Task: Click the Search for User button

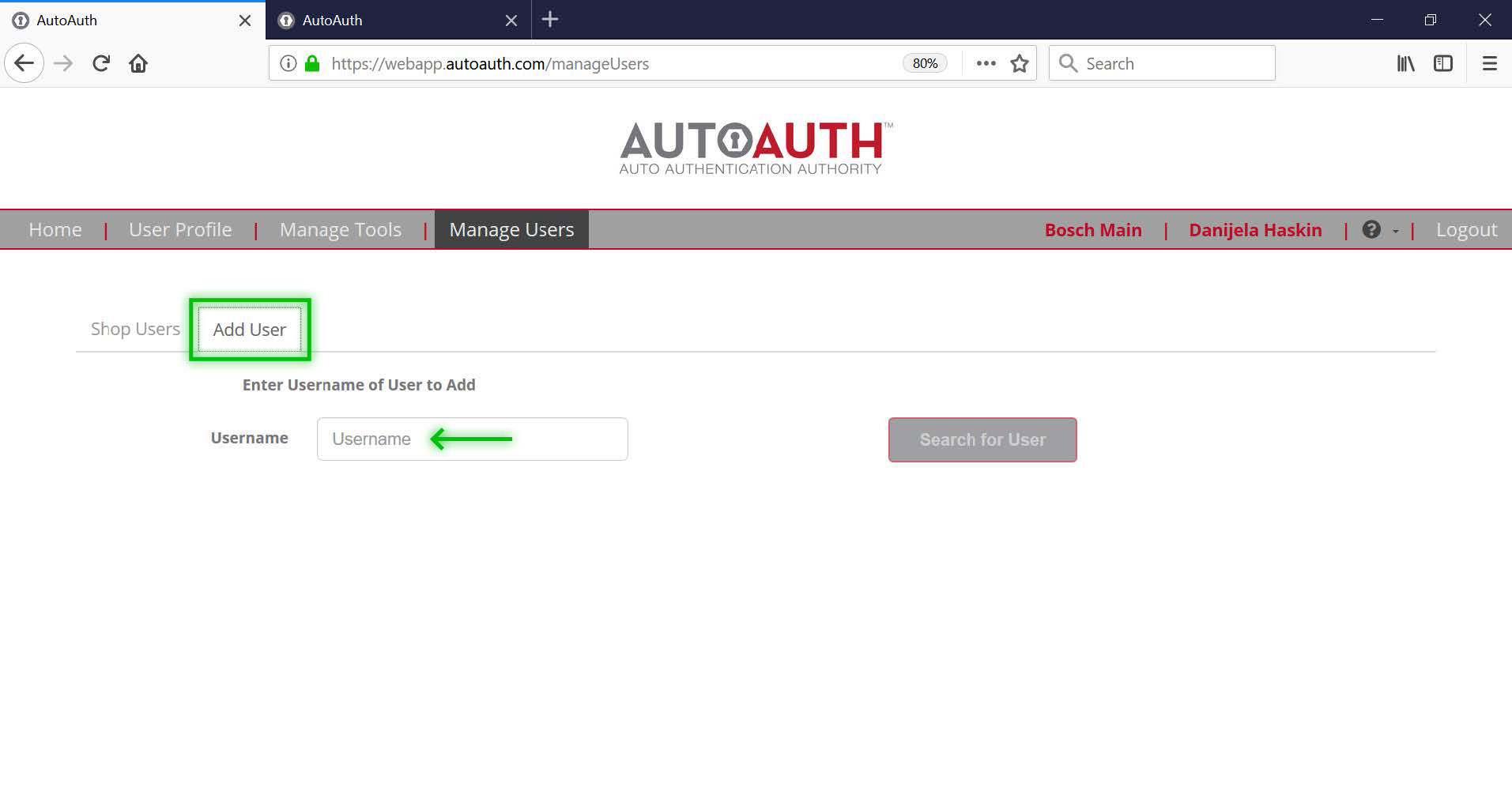Action: click(x=982, y=439)
